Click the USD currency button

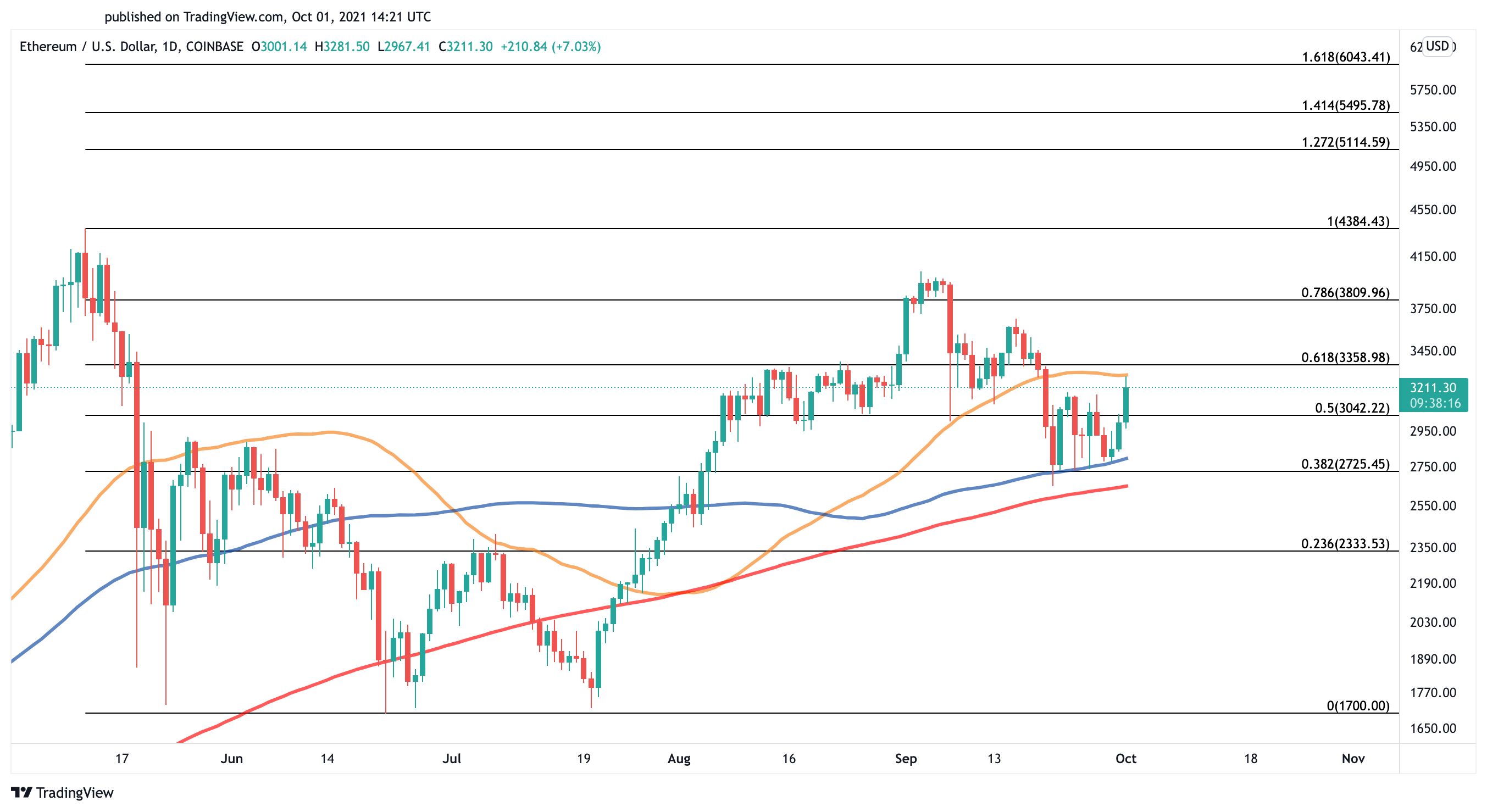click(1438, 46)
